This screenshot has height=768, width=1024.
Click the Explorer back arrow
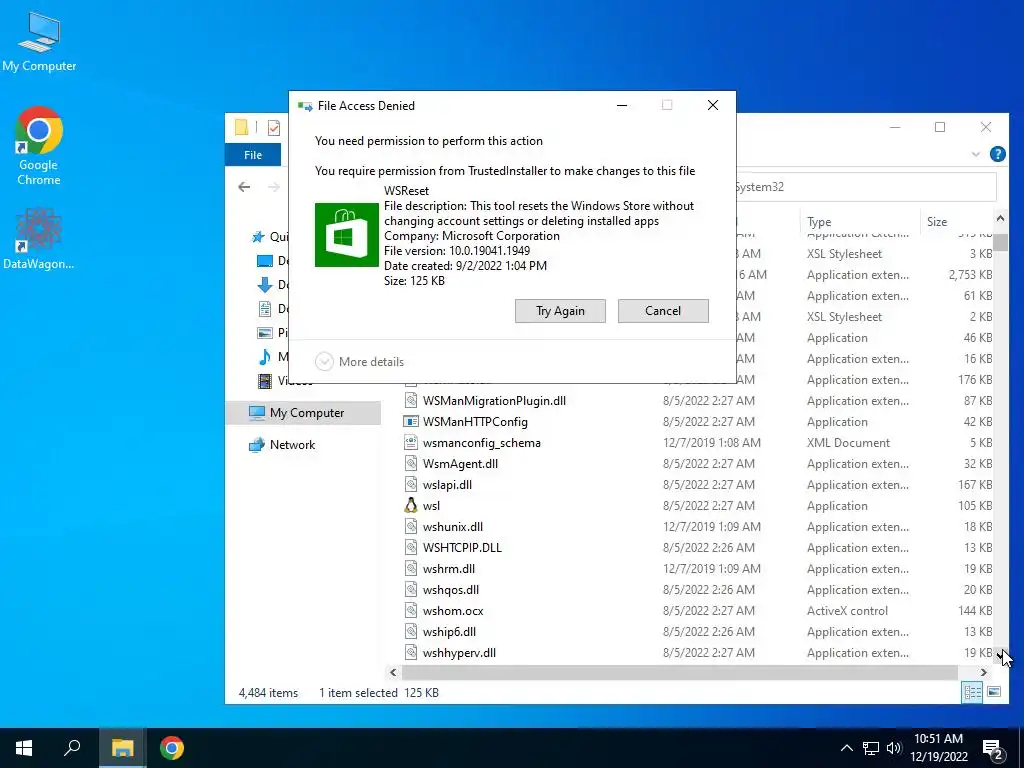[x=244, y=187]
